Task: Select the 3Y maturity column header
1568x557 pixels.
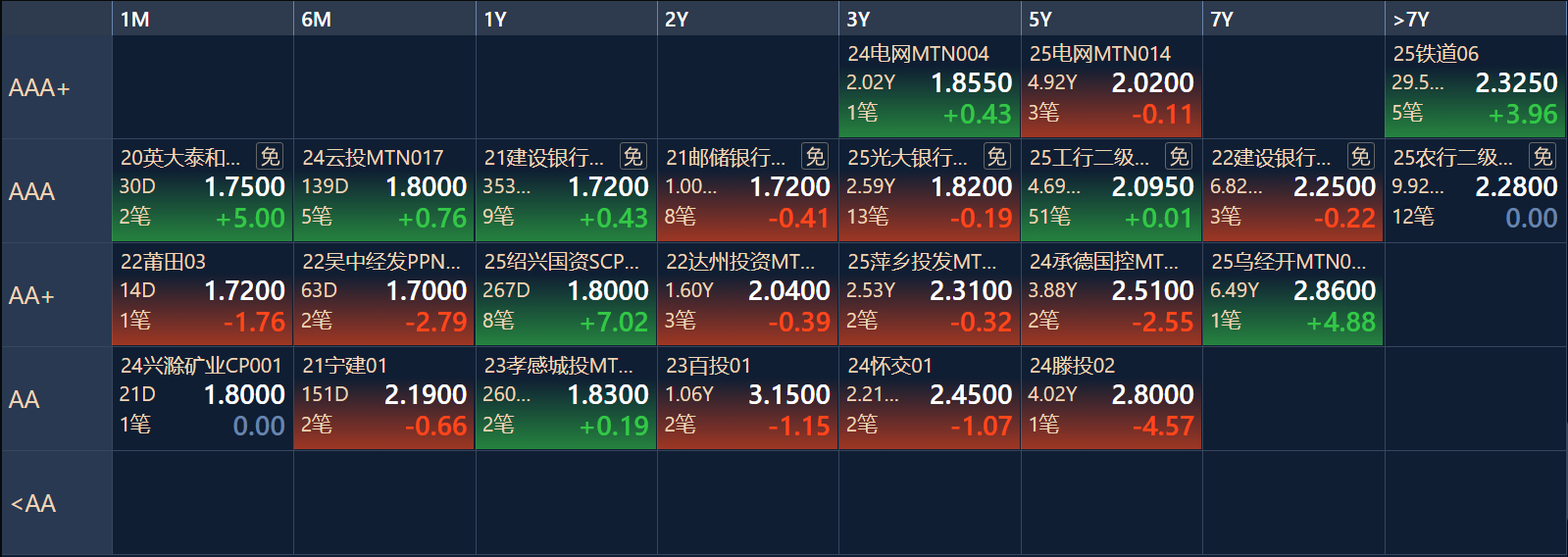Action: 930,19
